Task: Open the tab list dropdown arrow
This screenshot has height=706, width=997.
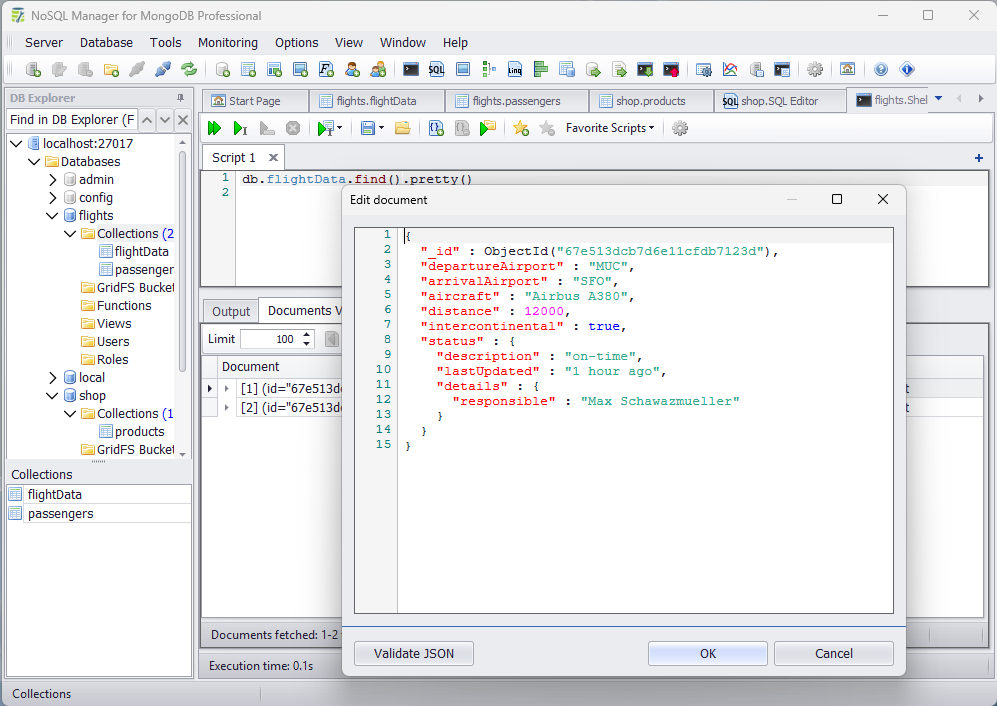Action: (939, 99)
